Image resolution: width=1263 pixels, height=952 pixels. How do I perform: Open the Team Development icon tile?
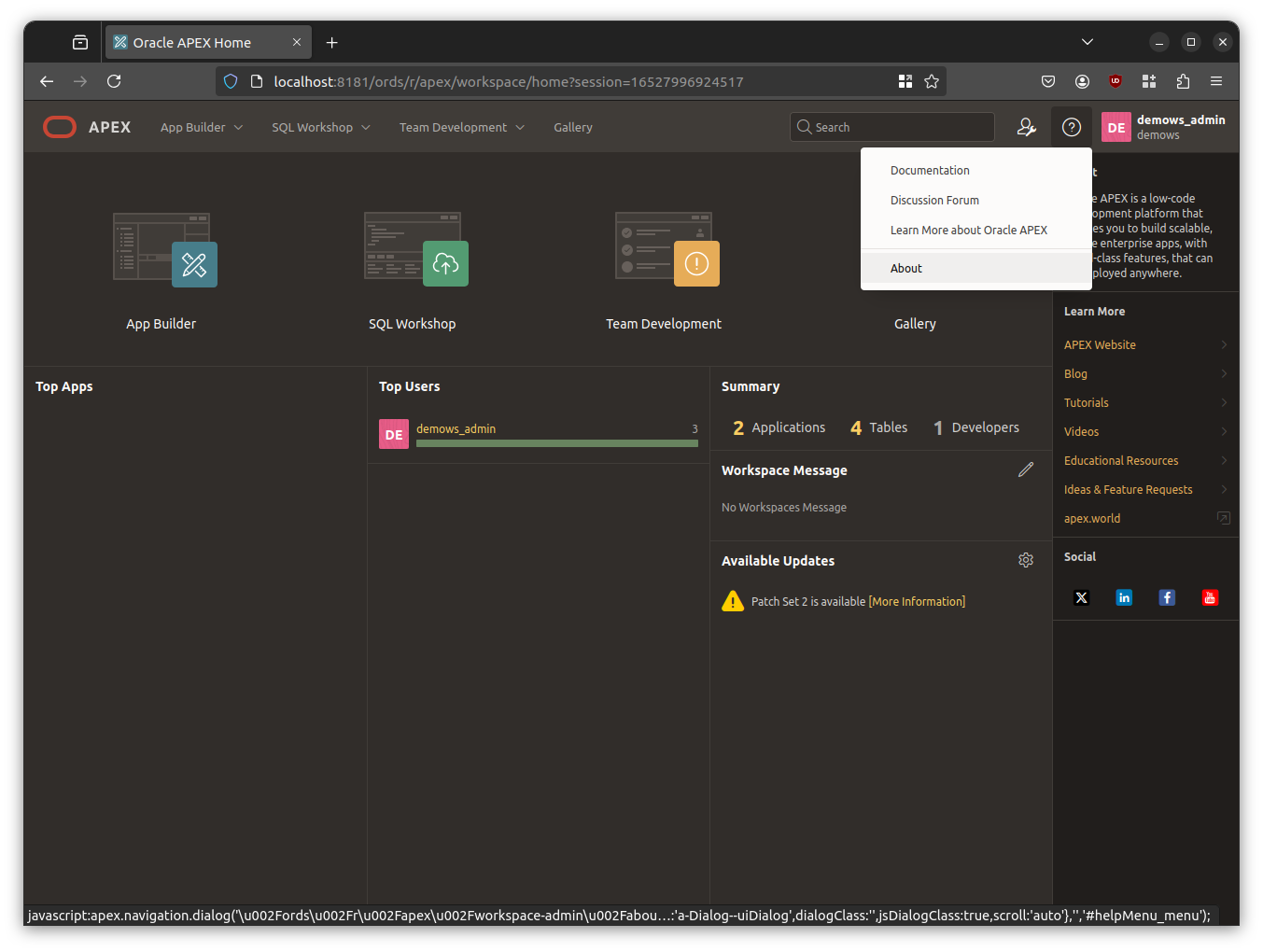coord(666,250)
